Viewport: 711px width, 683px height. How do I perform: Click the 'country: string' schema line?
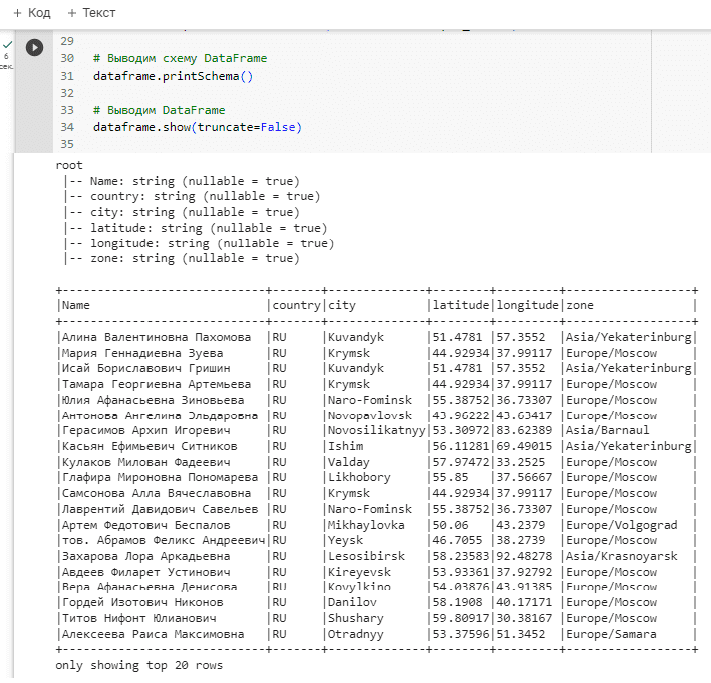point(205,196)
